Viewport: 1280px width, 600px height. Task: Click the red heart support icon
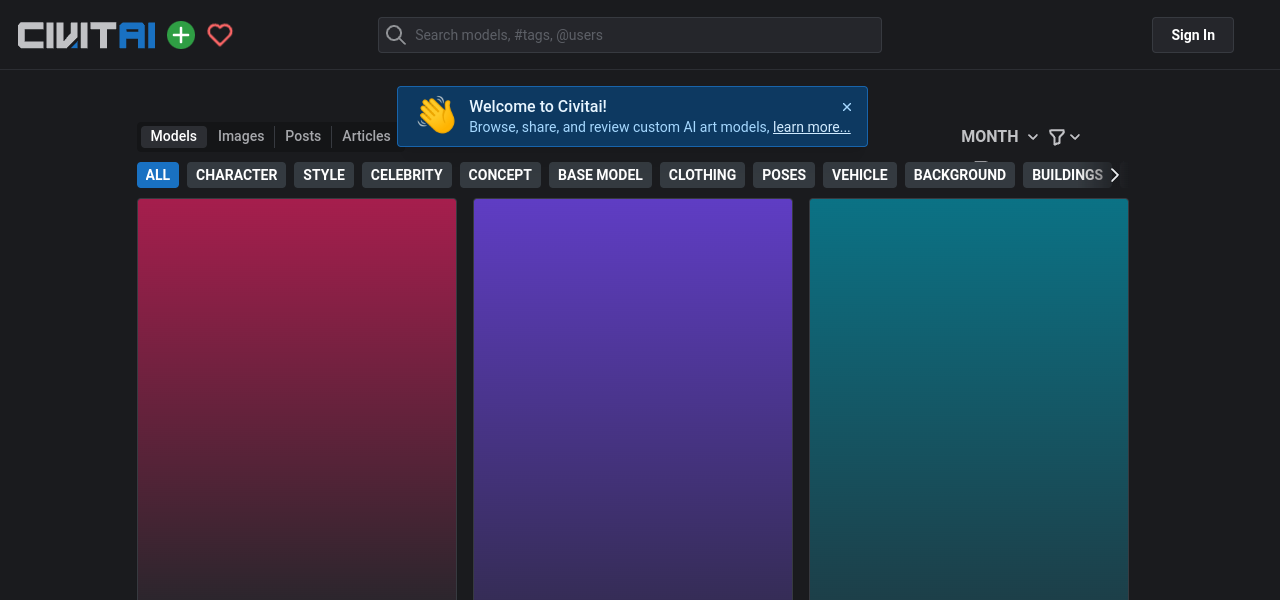(x=220, y=36)
